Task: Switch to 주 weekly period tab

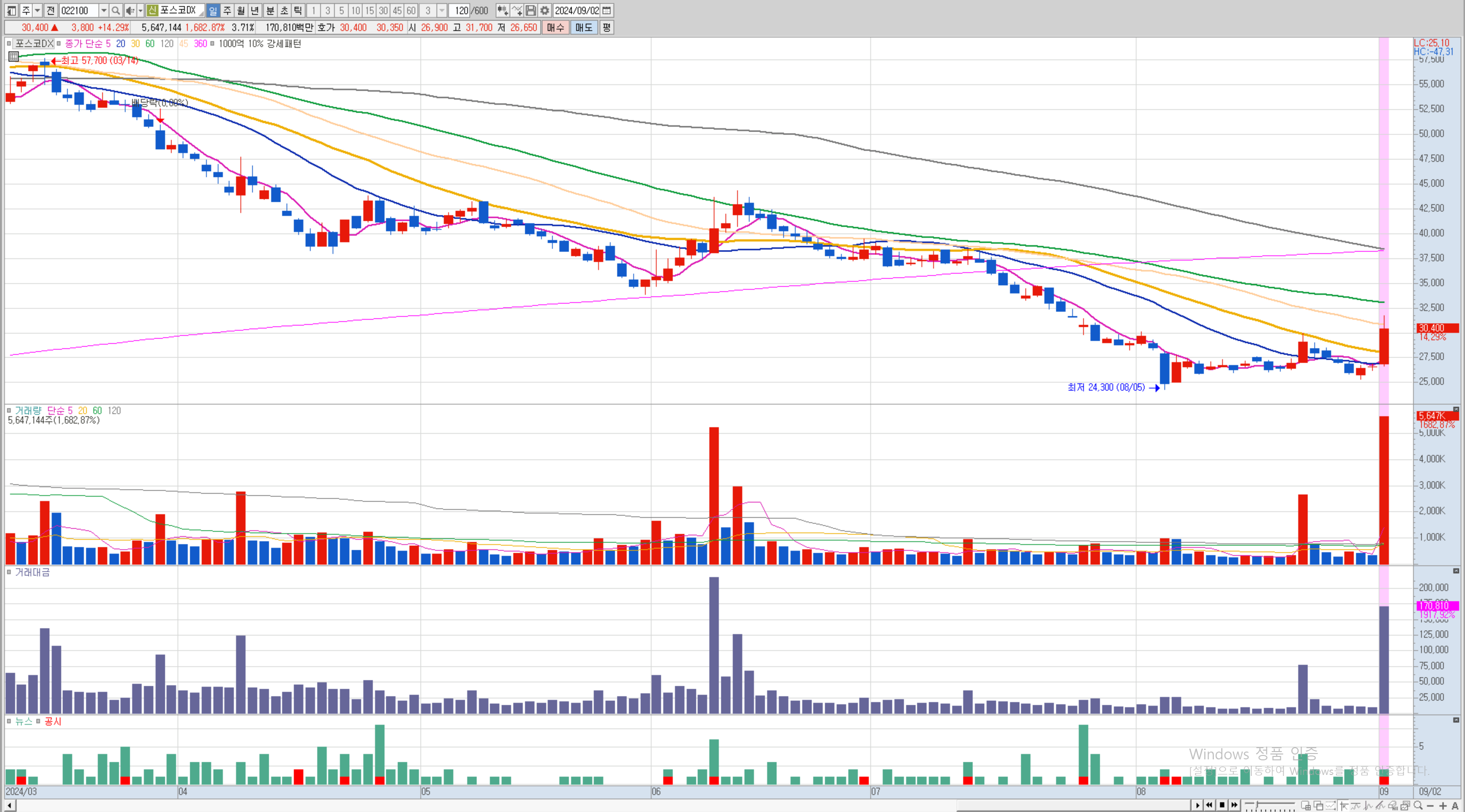Action: (227, 10)
